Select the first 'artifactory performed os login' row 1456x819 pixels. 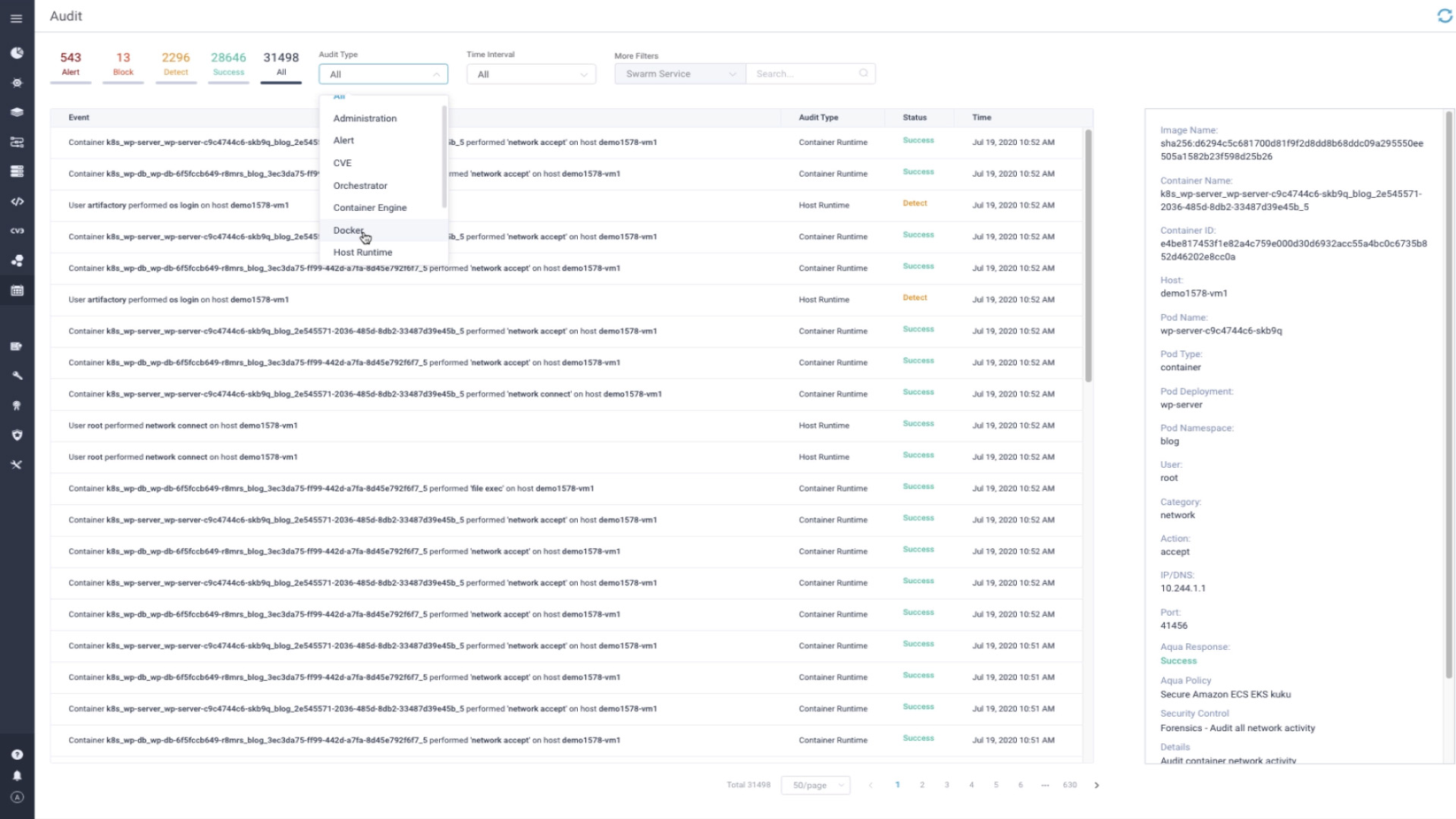tap(566, 206)
